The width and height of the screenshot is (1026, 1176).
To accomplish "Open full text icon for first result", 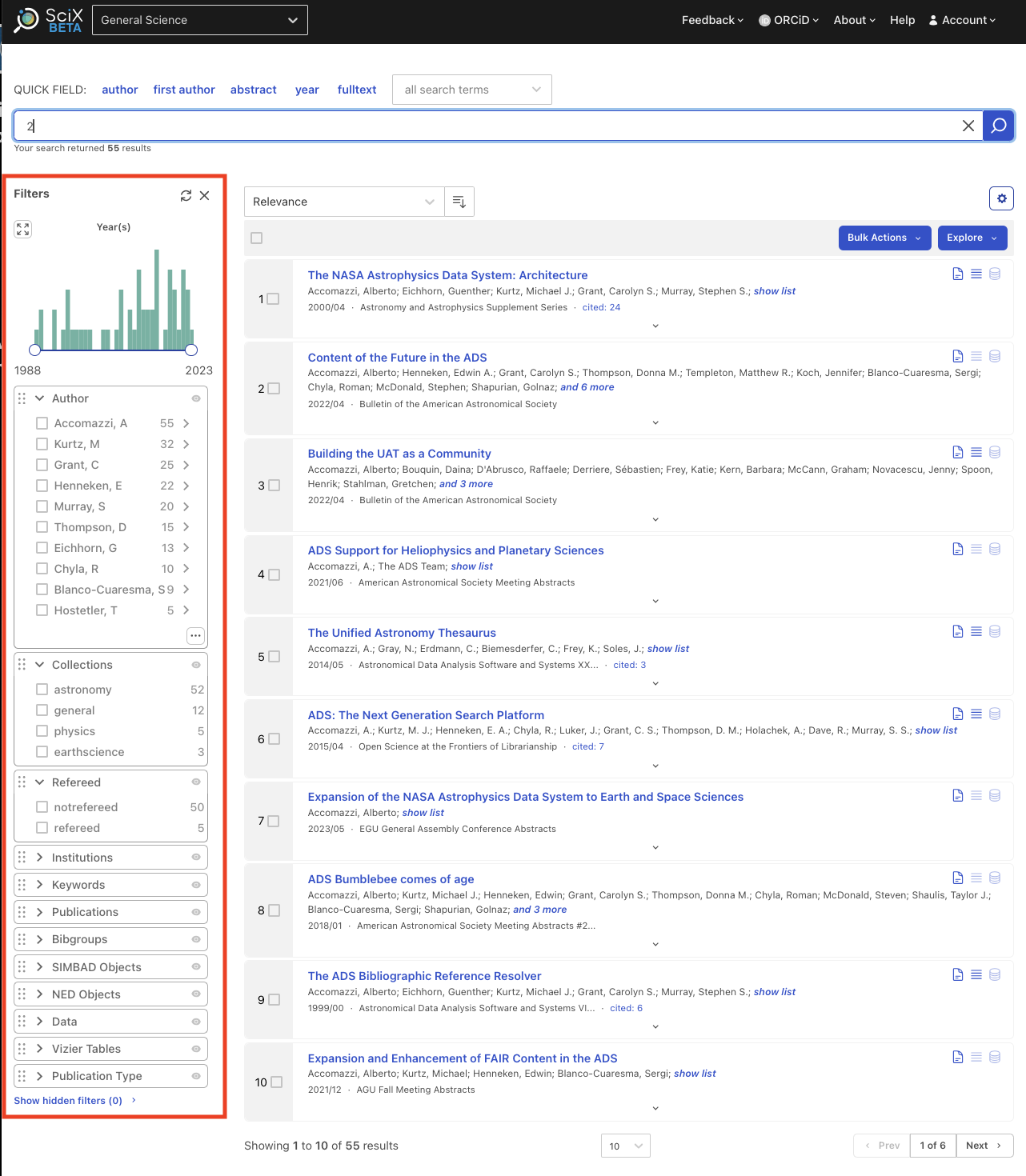I will pyautogui.click(x=957, y=274).
